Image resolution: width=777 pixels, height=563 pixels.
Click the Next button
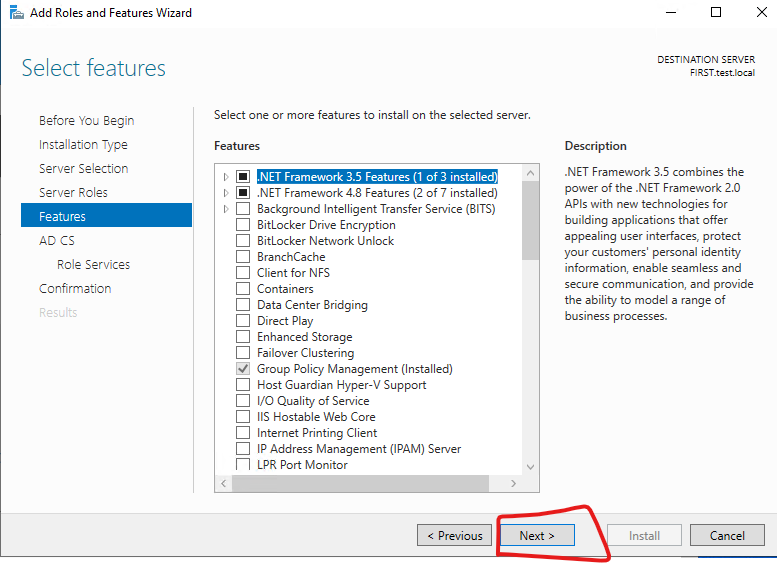point(537,535)
